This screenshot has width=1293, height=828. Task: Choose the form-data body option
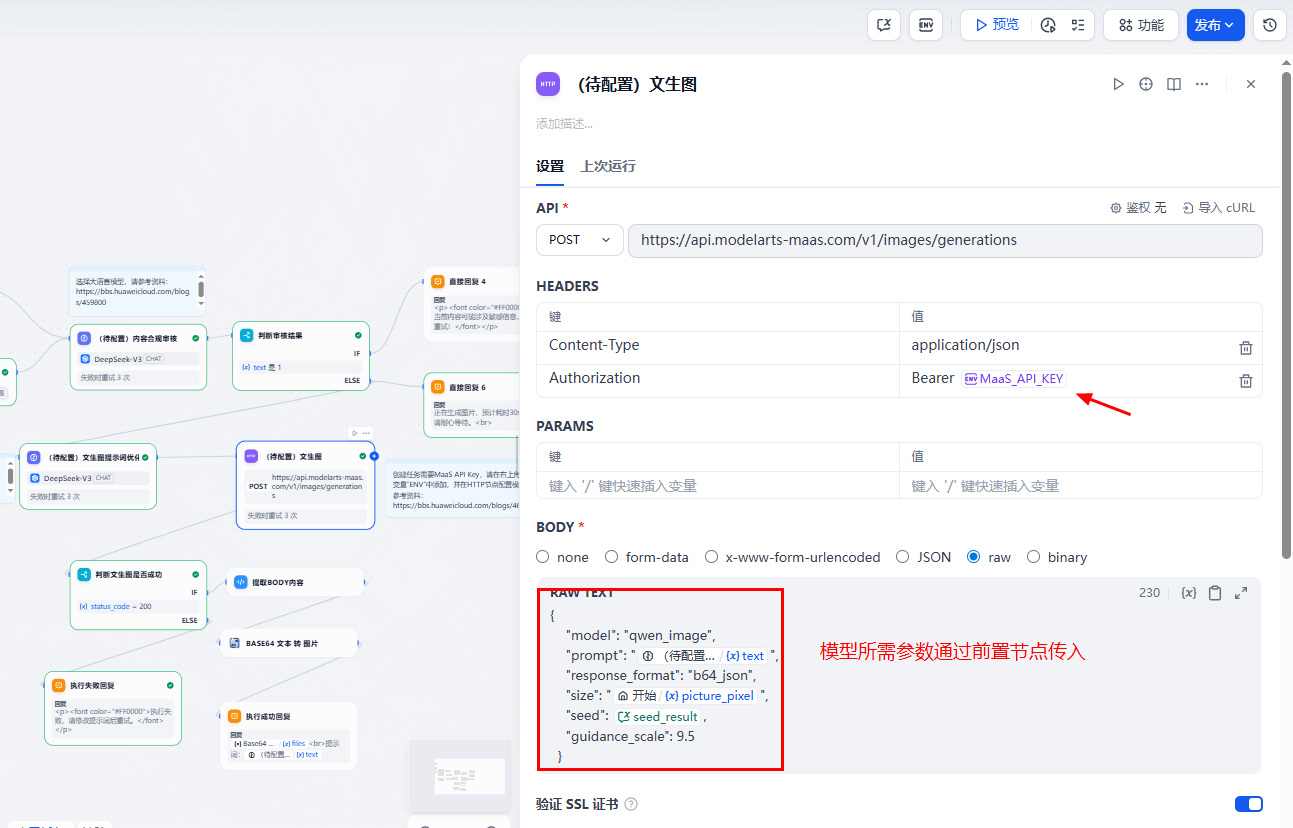(611, 557)
